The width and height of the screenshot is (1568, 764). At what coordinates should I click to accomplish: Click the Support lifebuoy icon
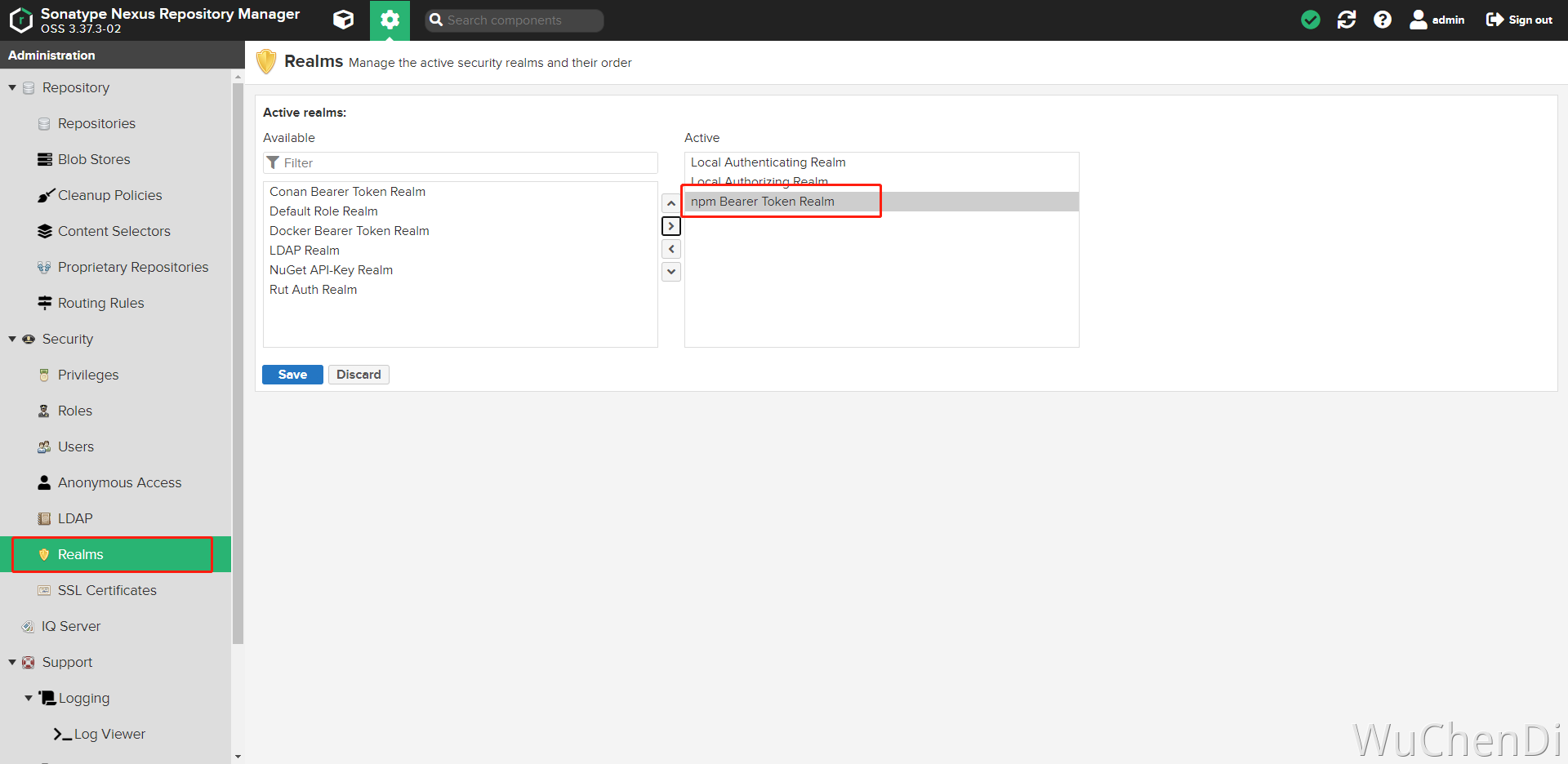pos(29,662)
